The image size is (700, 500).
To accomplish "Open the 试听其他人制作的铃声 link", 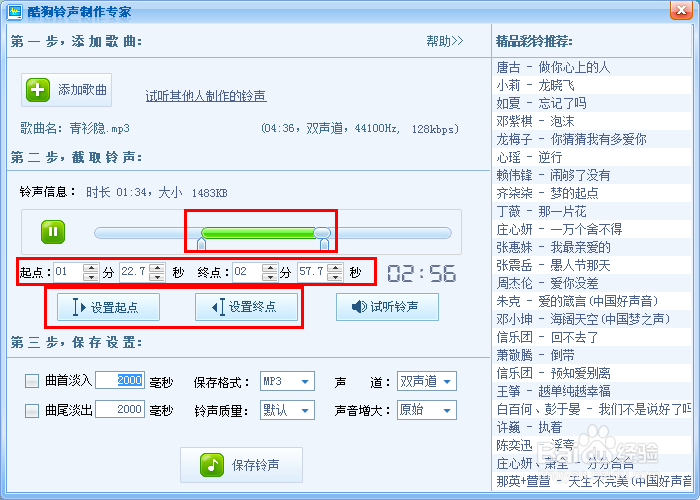I will tap(206, 96).
